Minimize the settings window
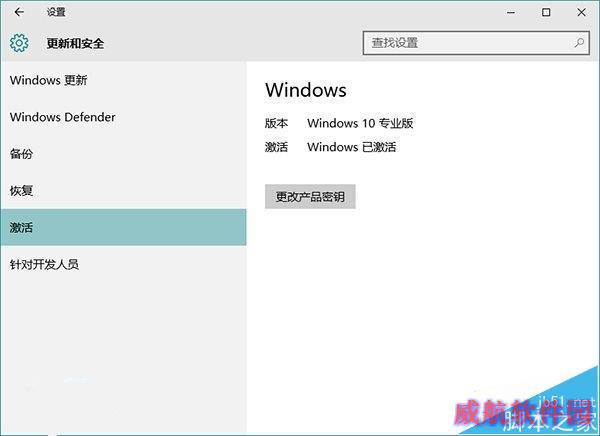 (x=511, y=12)
